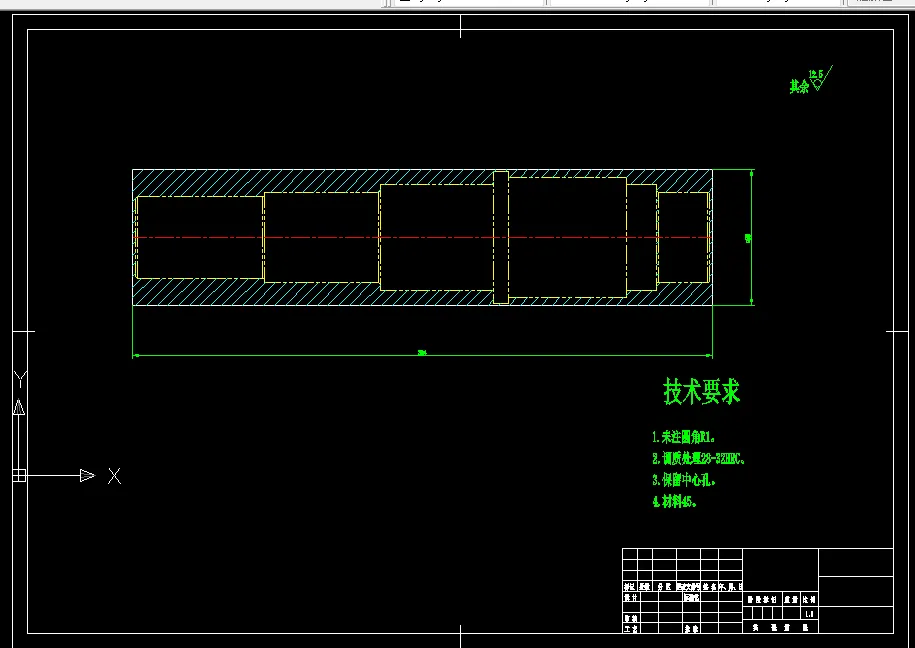Screen dimensions: 915x648
Task: Select the 工艺 cell in title block
Action: (x=630, y=629)
